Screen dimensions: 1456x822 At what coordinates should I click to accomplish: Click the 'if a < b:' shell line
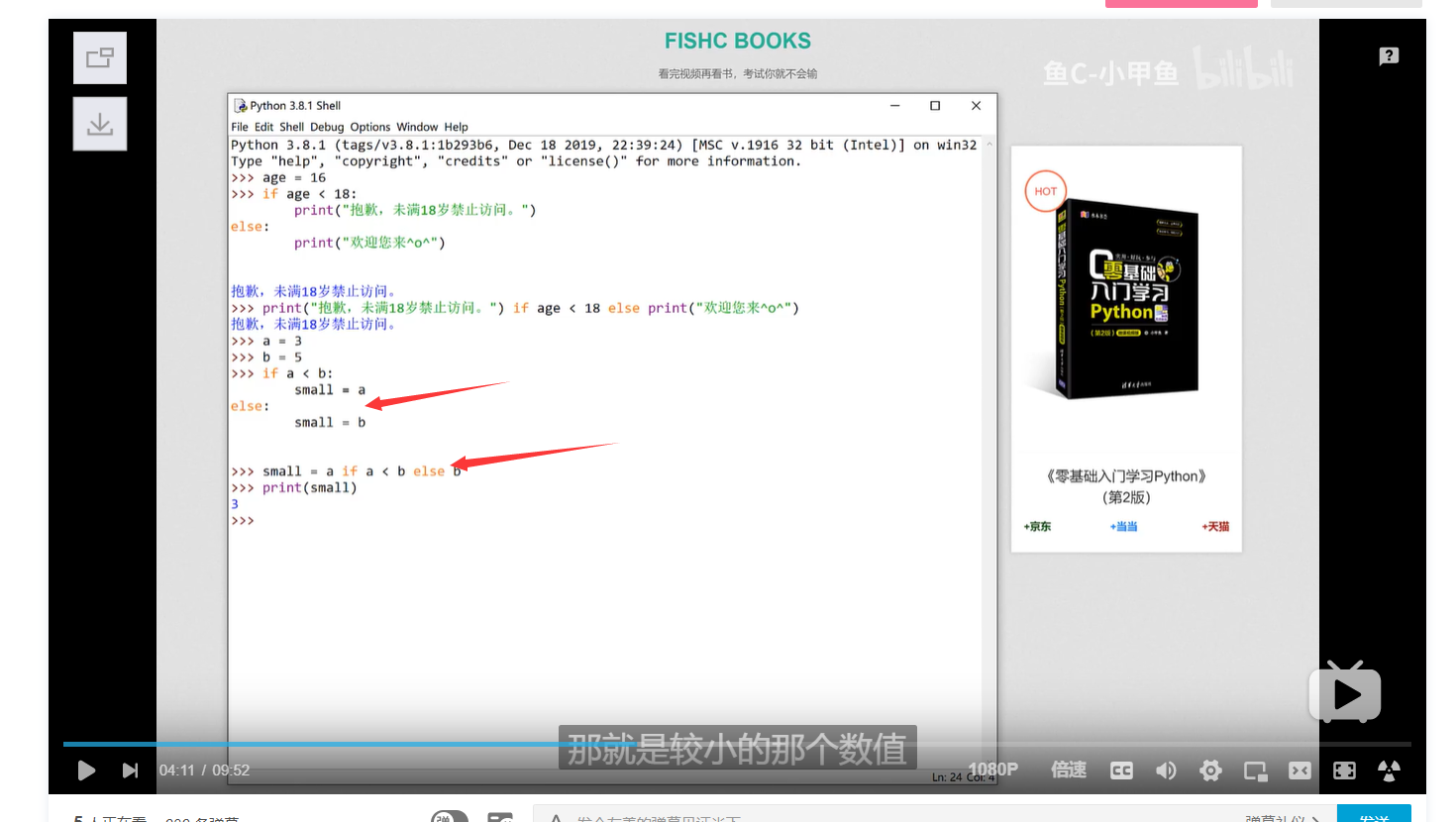point(298,373)
